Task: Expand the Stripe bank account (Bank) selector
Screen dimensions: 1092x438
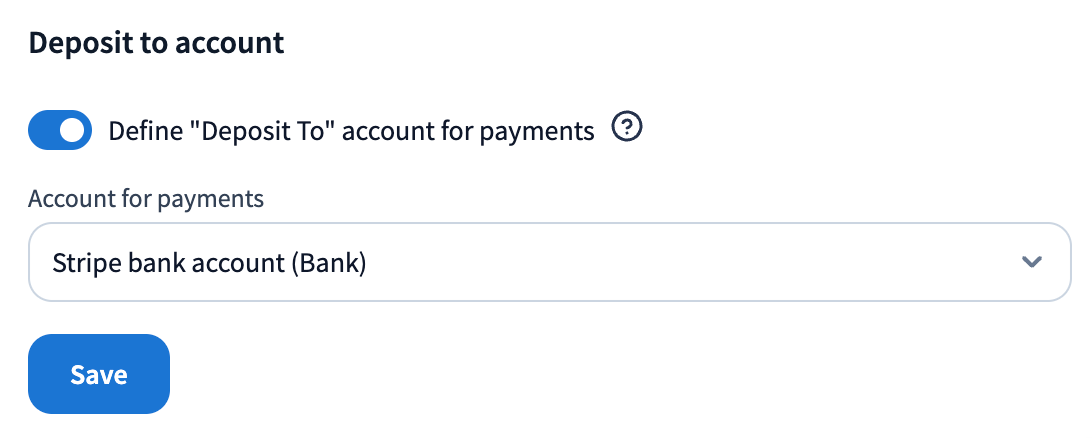Action: (549, 262)
